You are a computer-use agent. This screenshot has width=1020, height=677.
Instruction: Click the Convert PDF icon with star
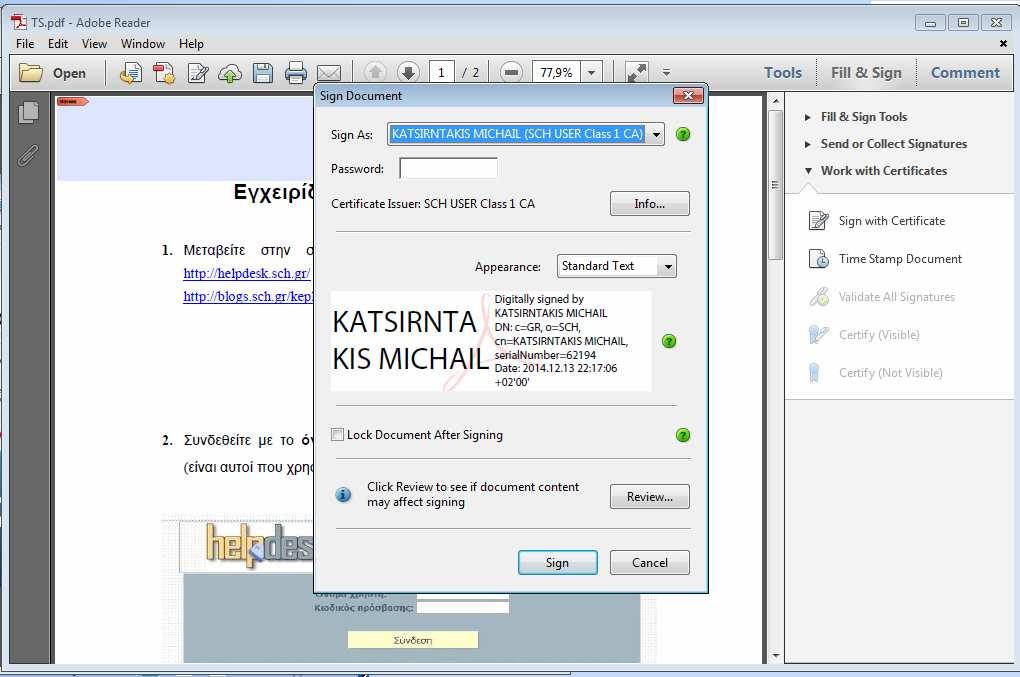tap(164, 72)
